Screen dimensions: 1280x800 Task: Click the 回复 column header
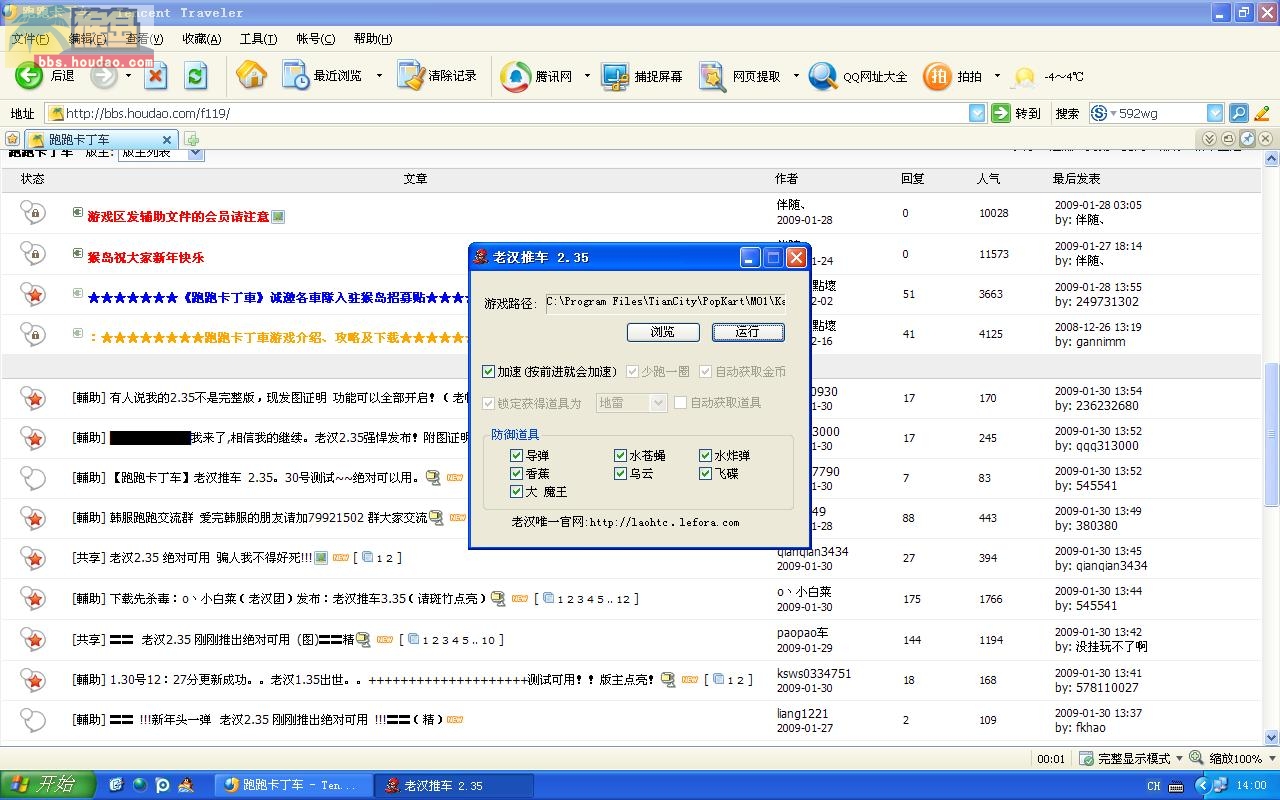click(x=913, y=178)
